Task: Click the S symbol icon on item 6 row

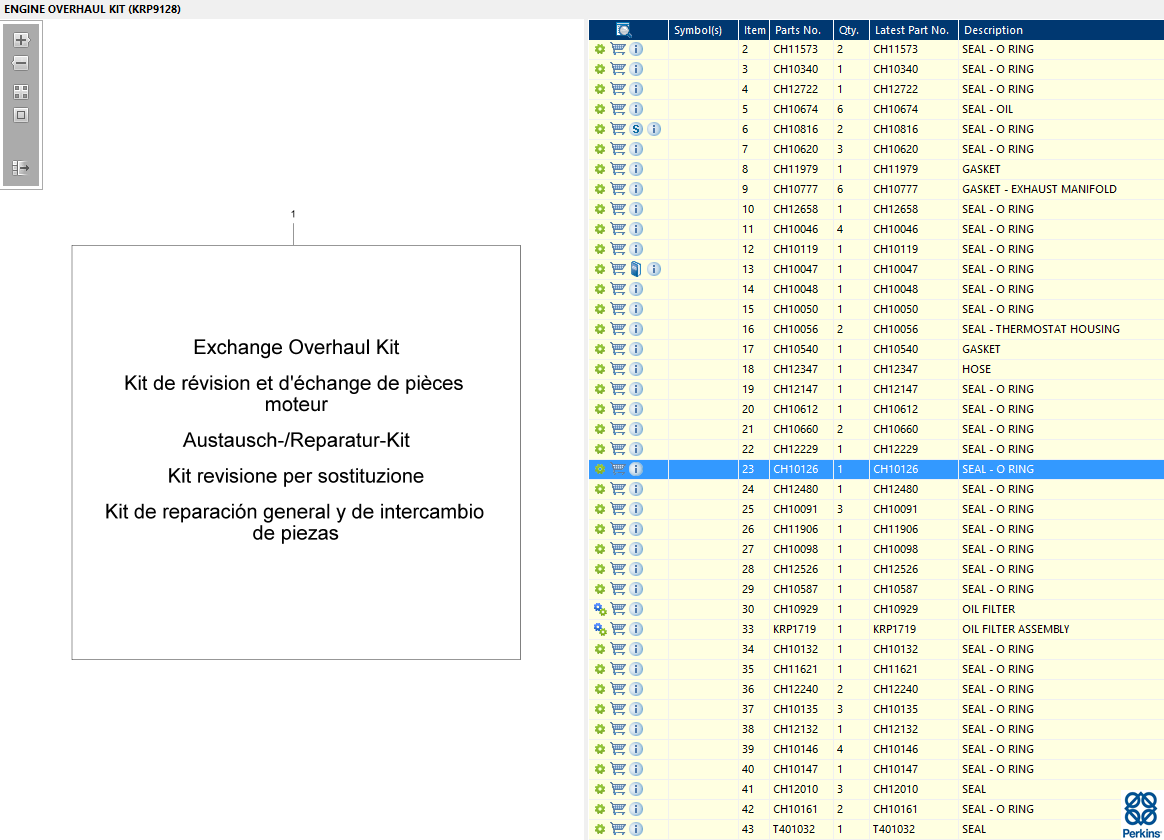Action: click(x=636, y=129)
